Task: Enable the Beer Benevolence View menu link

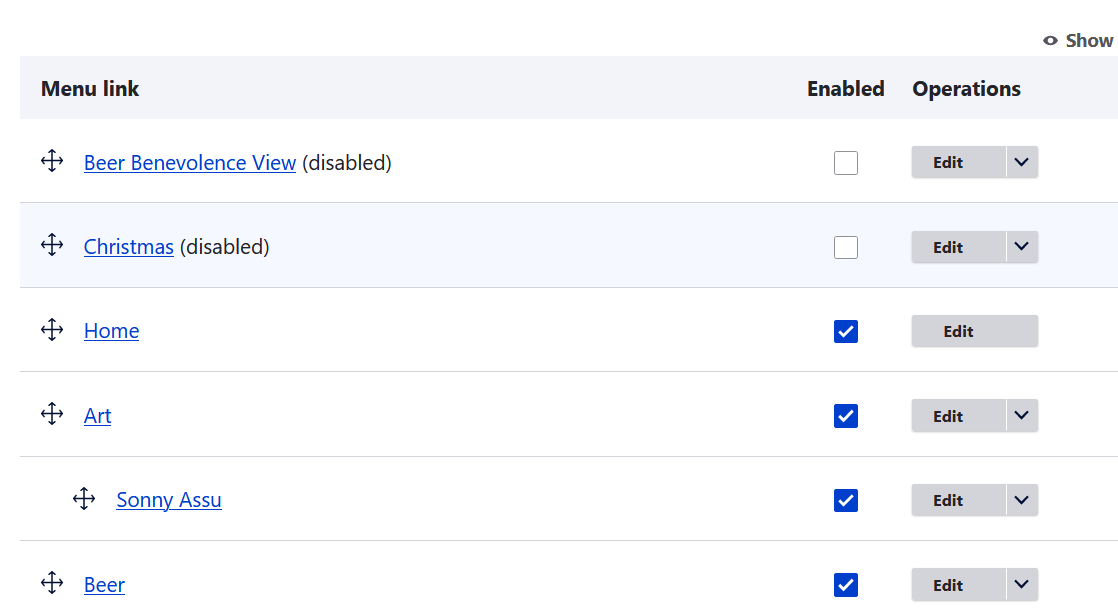Action: coord(846,163)
